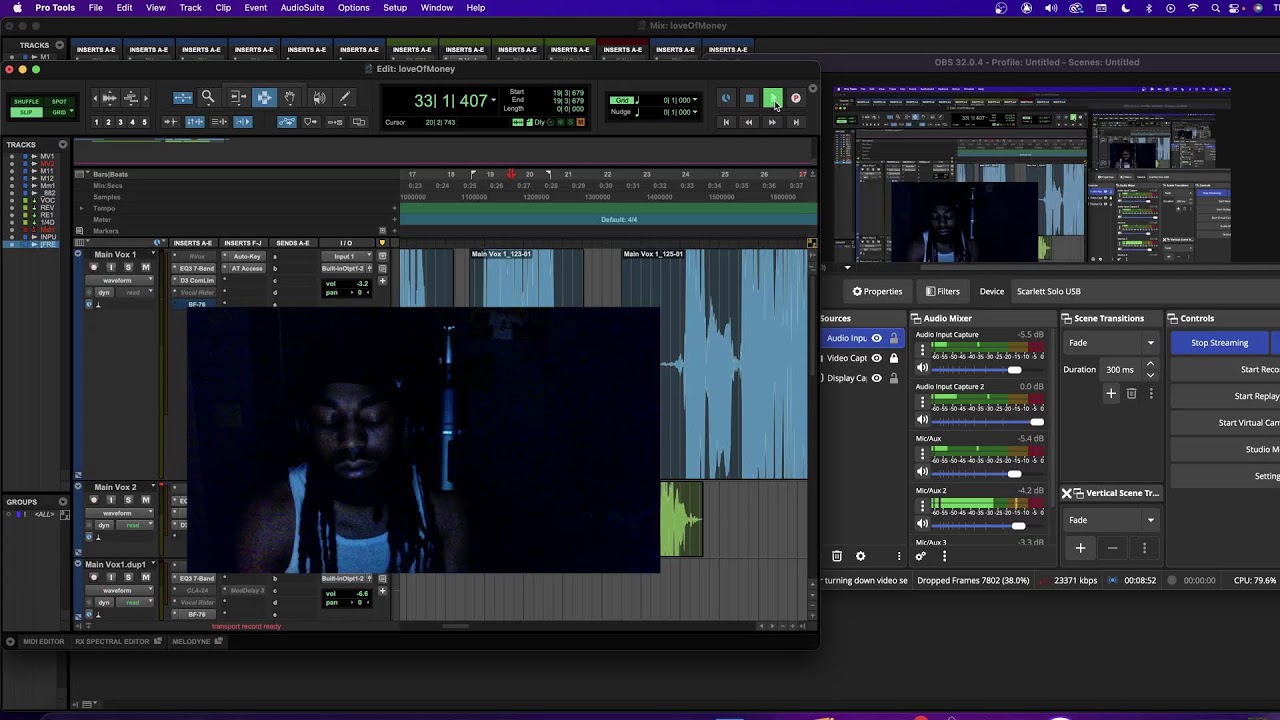Open source Filters button
Viewport: 1280px width, 720px height.
pyautogui.click(x=943, y=291)
